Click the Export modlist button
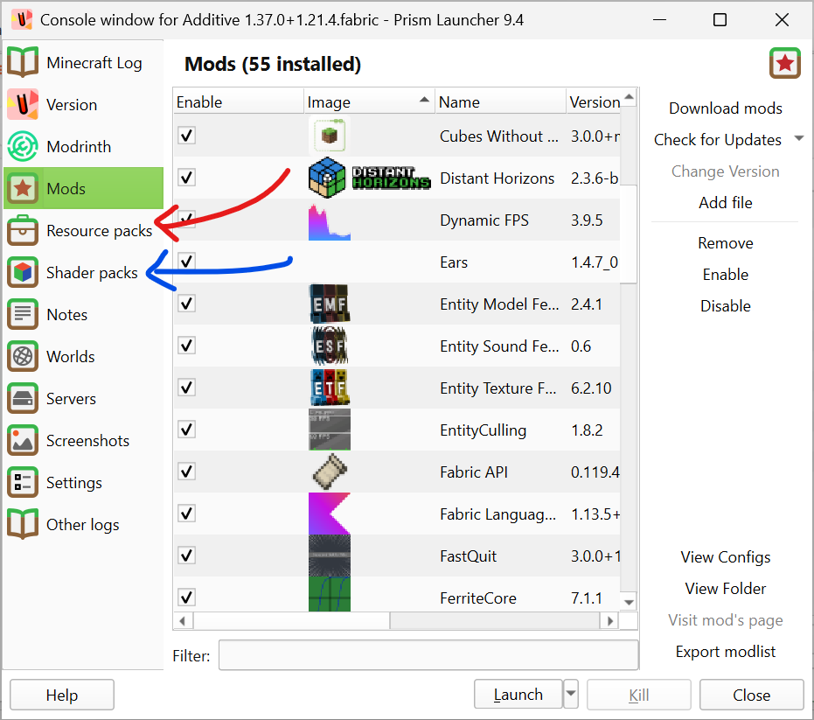814x720 pixels. click(725, 651)
